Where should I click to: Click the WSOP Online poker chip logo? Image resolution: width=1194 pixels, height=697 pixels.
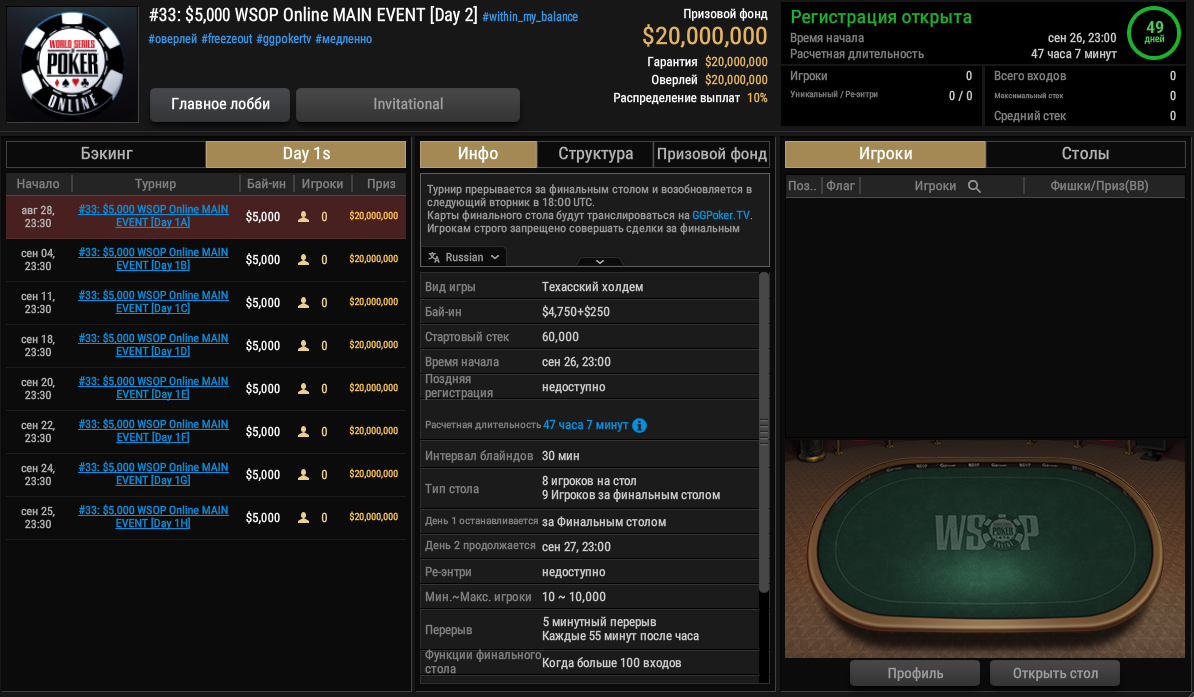pyautogui.click(x=72, y=64)
